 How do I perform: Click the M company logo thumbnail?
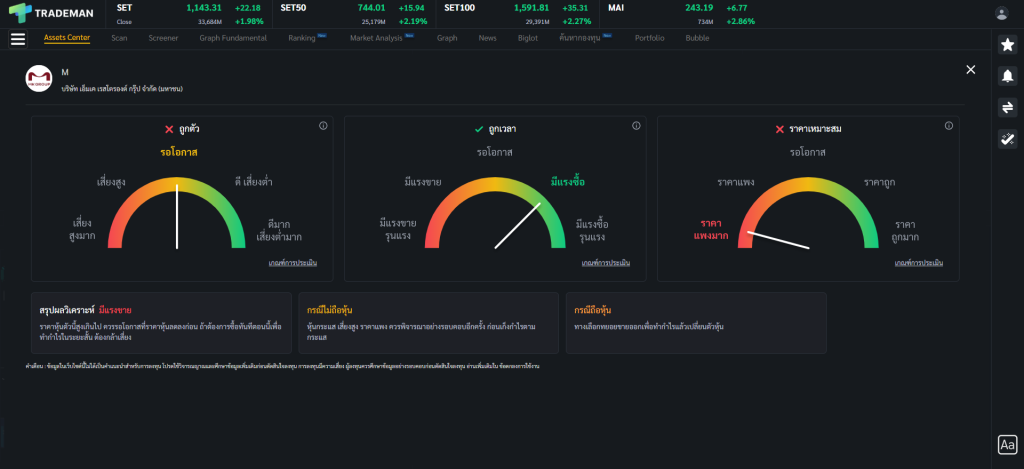pyautogui.click(x=39, y=79)
